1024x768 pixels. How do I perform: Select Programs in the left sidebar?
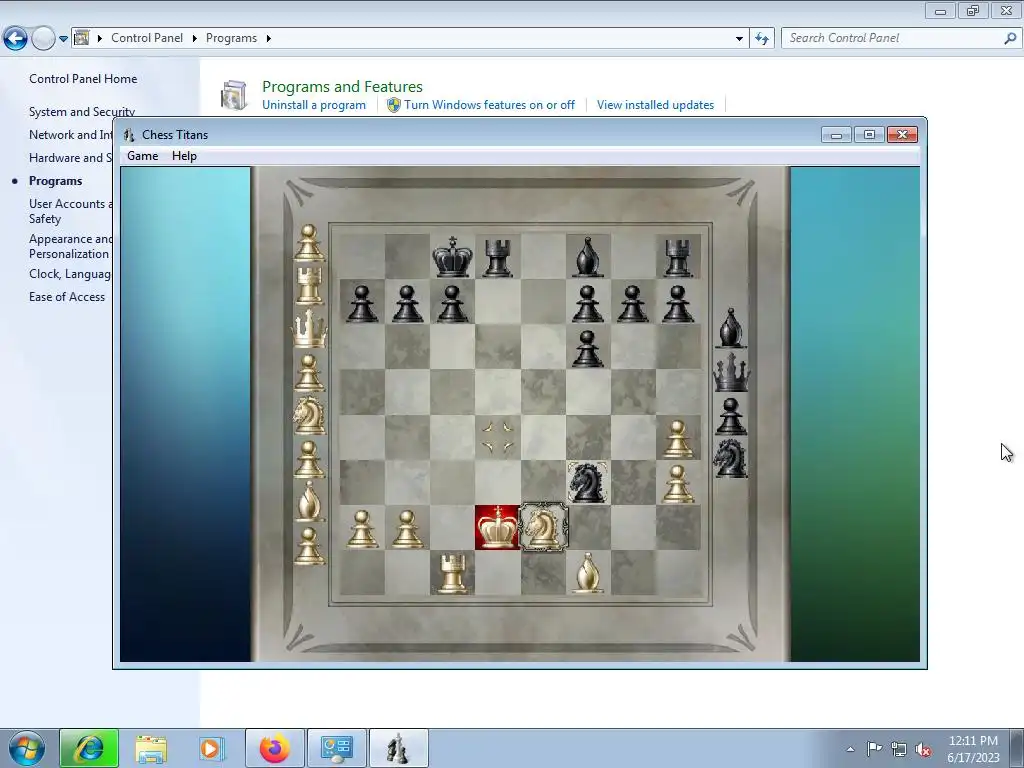[x=56, y=181]
